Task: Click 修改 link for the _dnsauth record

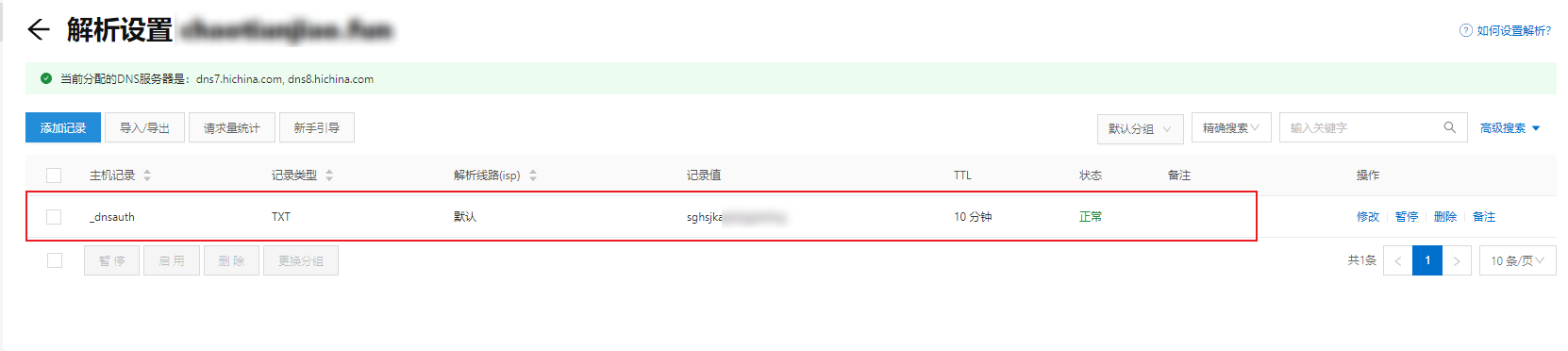Action: coord(1368,217)
